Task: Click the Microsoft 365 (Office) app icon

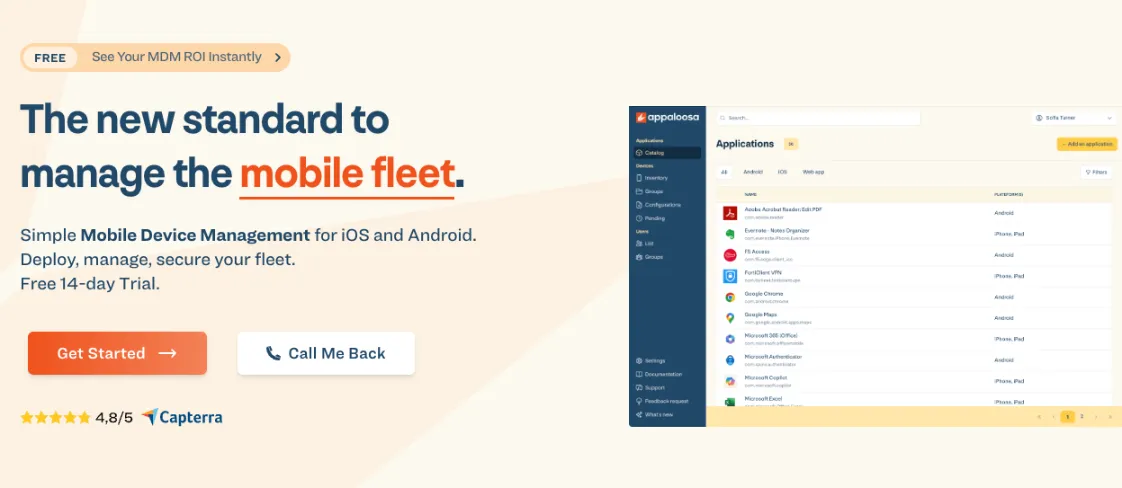Action: pos(730,339)
